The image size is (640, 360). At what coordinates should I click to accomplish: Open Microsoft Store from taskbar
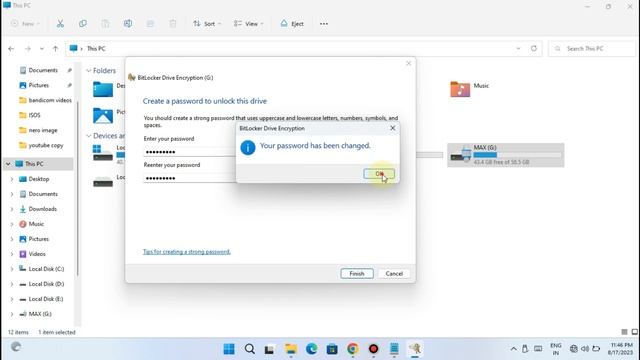332,349
